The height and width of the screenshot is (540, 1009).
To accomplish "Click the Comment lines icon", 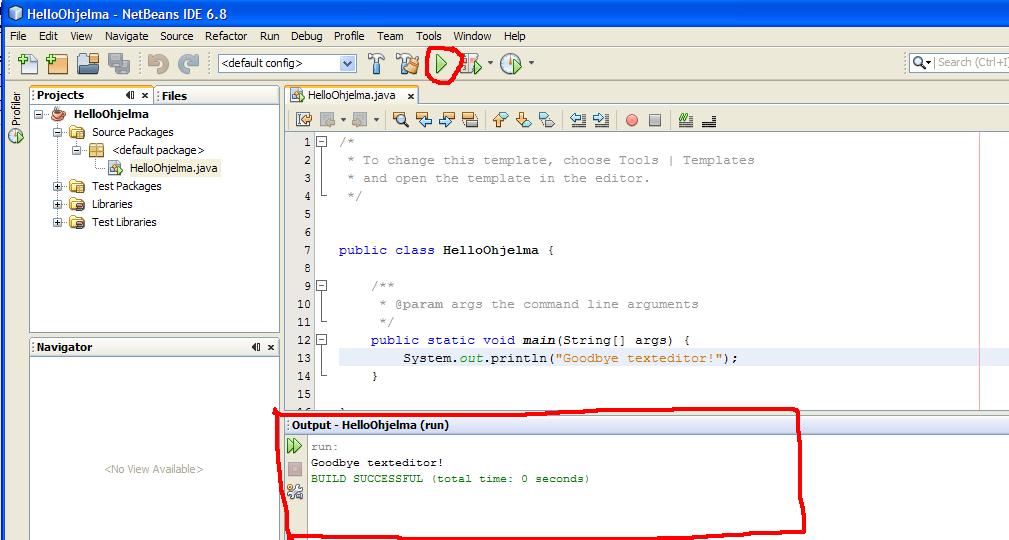I will click(686, 120).
